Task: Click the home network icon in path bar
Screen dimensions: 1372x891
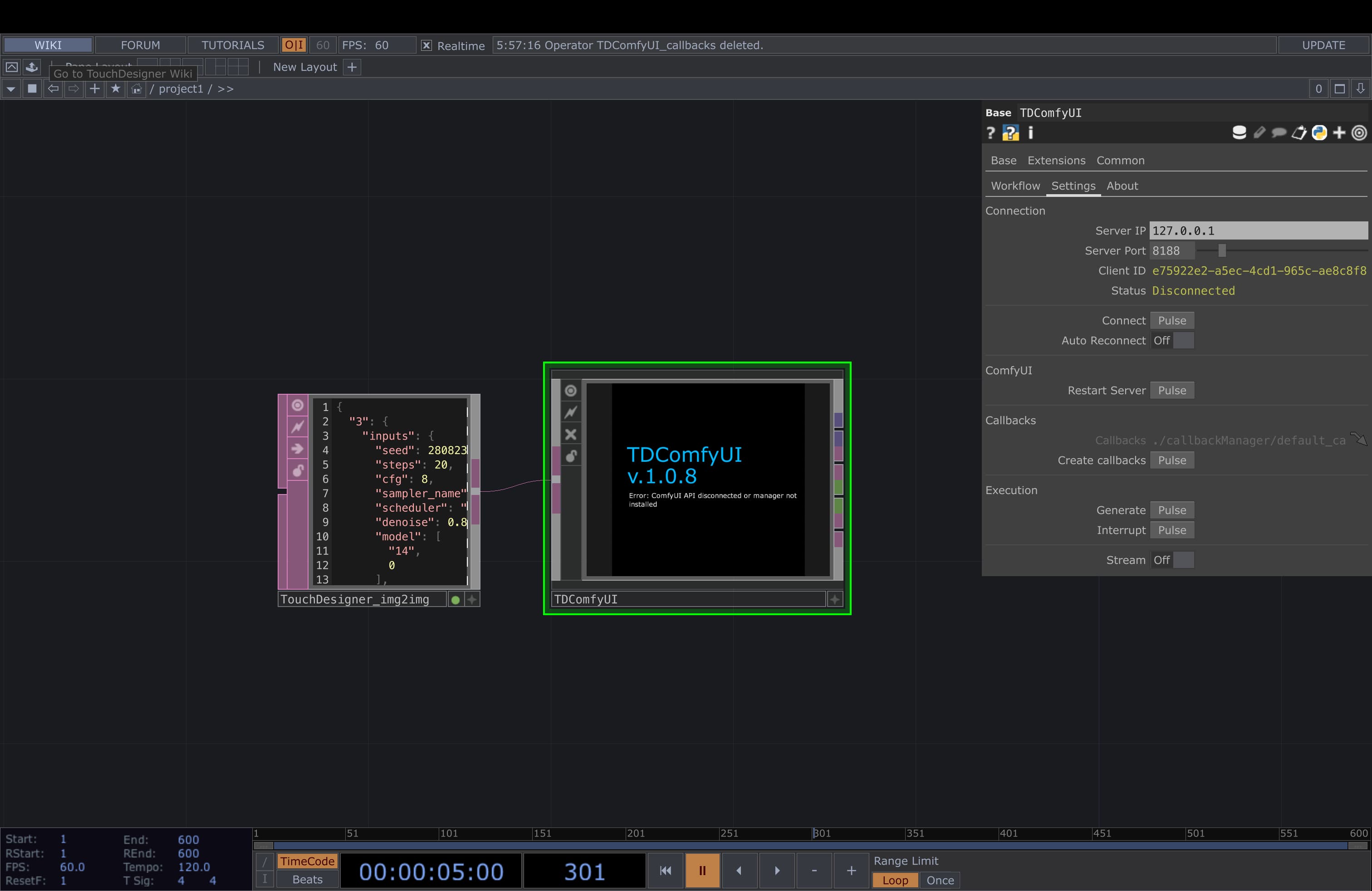Action: [136, 89]
